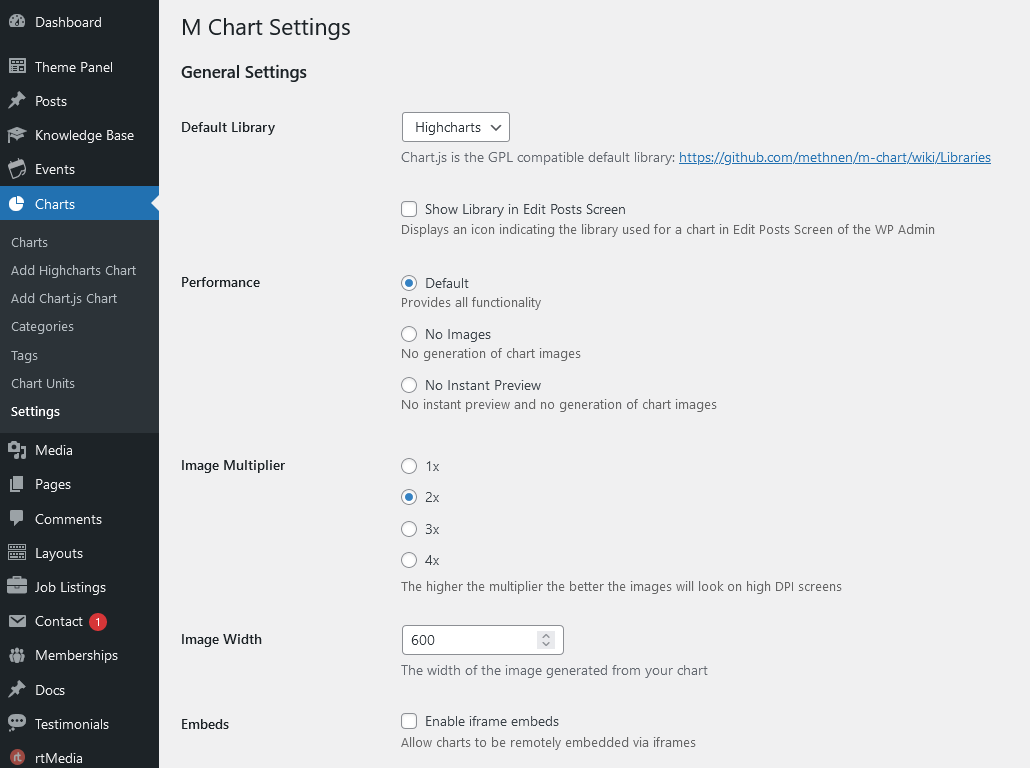Click the Dashboard gauge icon
Viewport: 1030px width, 768px height.
click(x=17, y=22)
